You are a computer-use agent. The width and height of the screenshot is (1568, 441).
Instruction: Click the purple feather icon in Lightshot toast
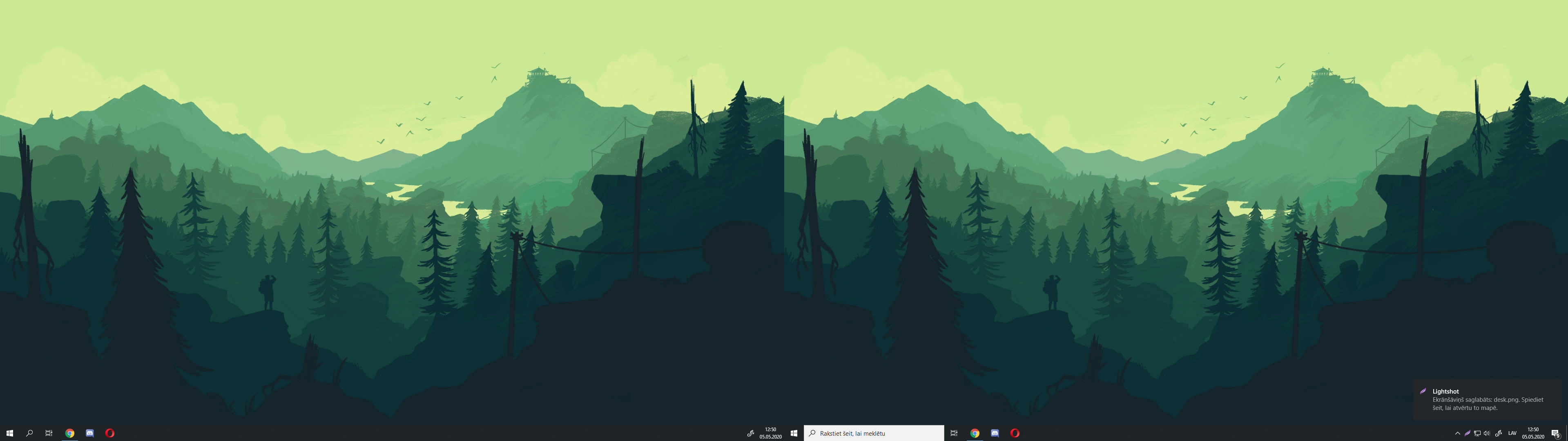point(1423,391)
